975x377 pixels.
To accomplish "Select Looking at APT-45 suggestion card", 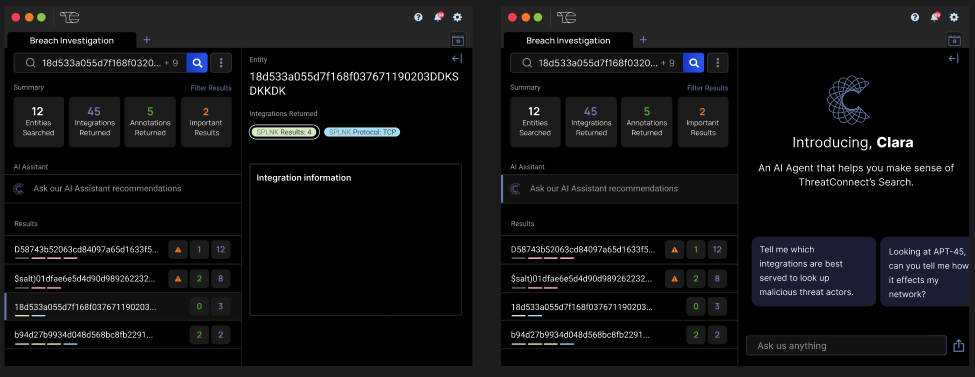I will pyautogui.click(x=926, y=271).
